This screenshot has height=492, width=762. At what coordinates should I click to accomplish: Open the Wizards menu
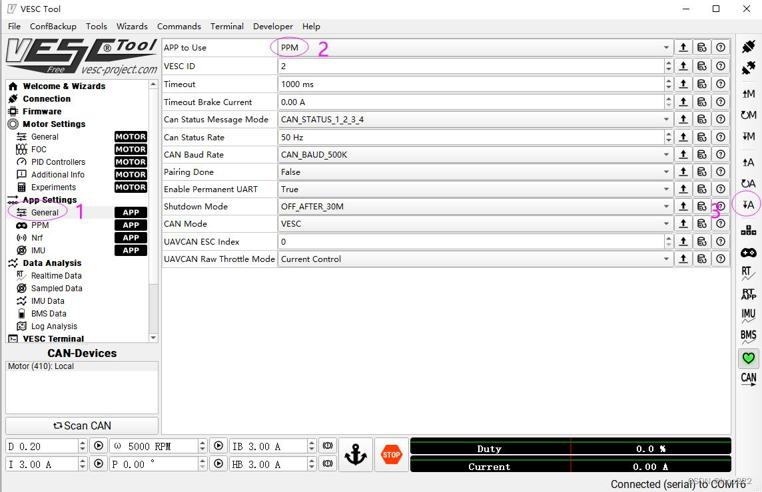pos(132,26)
